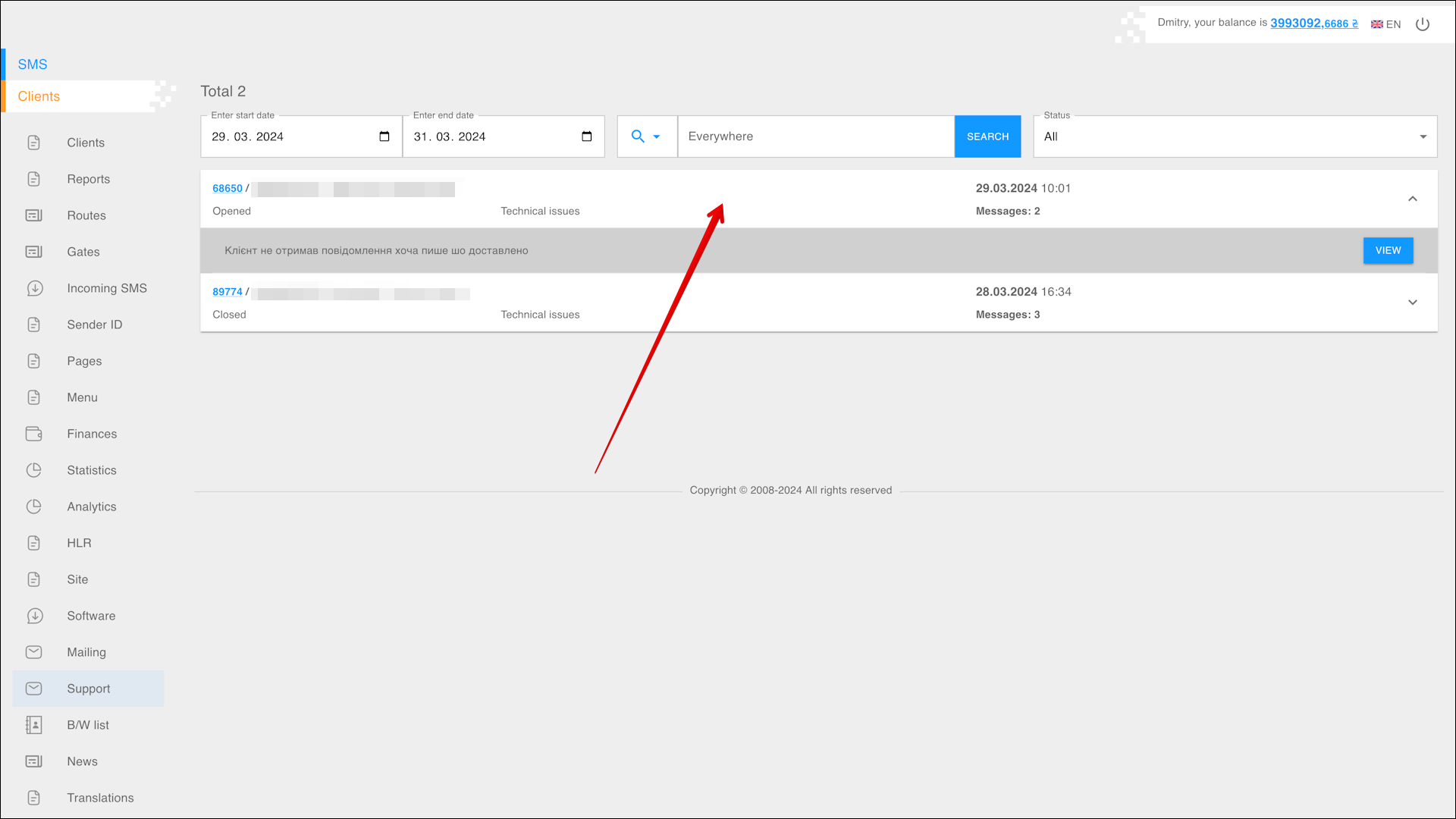Expand ticket 89774 with chevron
The width and height of the screenshot is (1456, 819).
(1412, 302)
